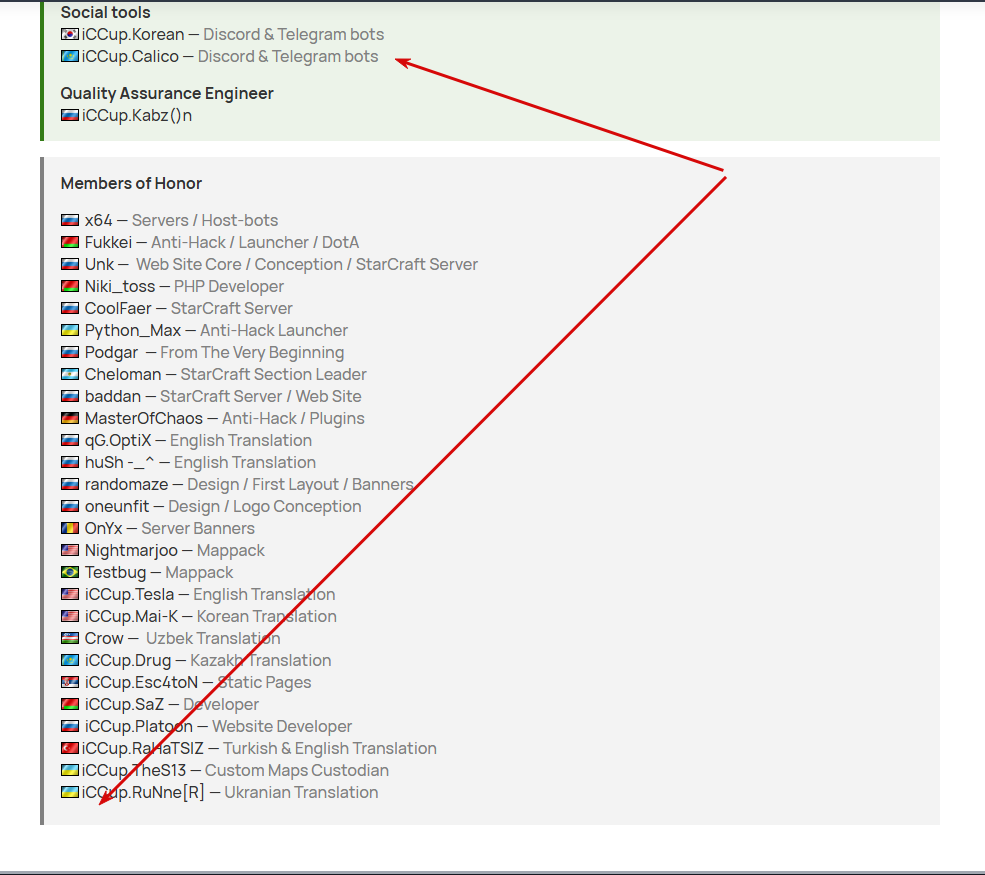Screen dimensions: 985x875
Task: Click the flag icon next to oneunfit
Action: [70, 506]
